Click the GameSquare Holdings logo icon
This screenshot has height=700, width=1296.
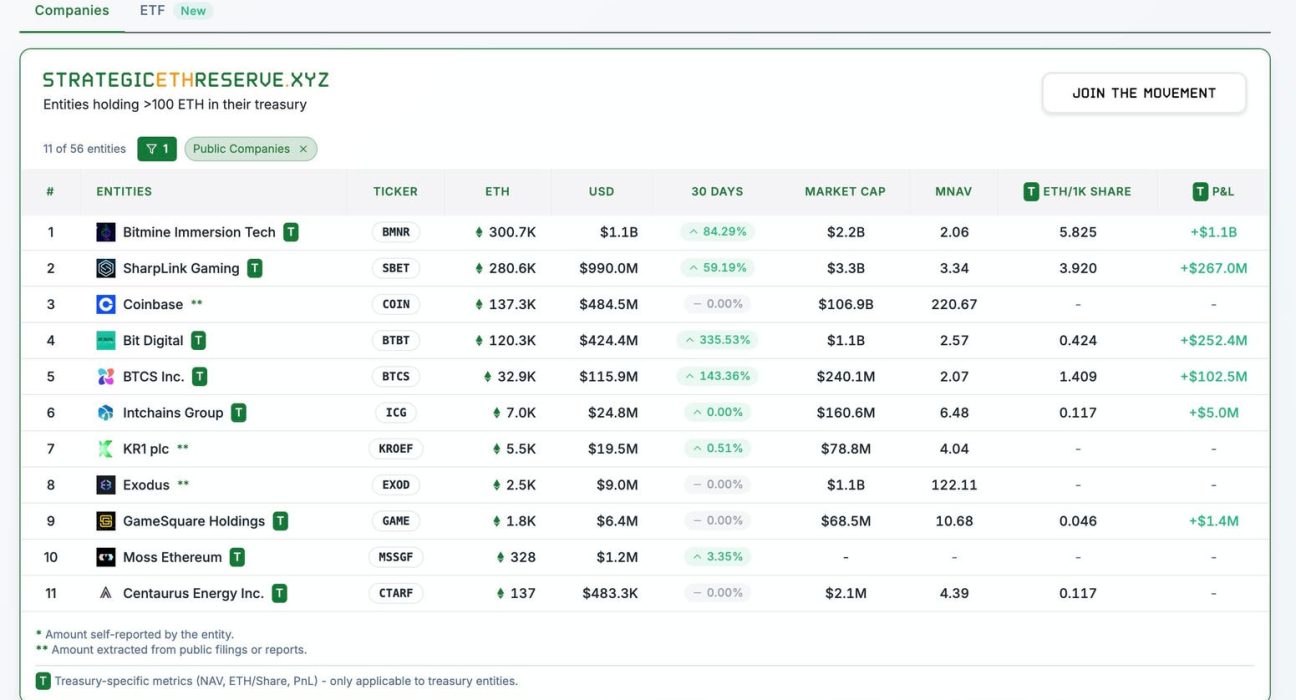106,521
